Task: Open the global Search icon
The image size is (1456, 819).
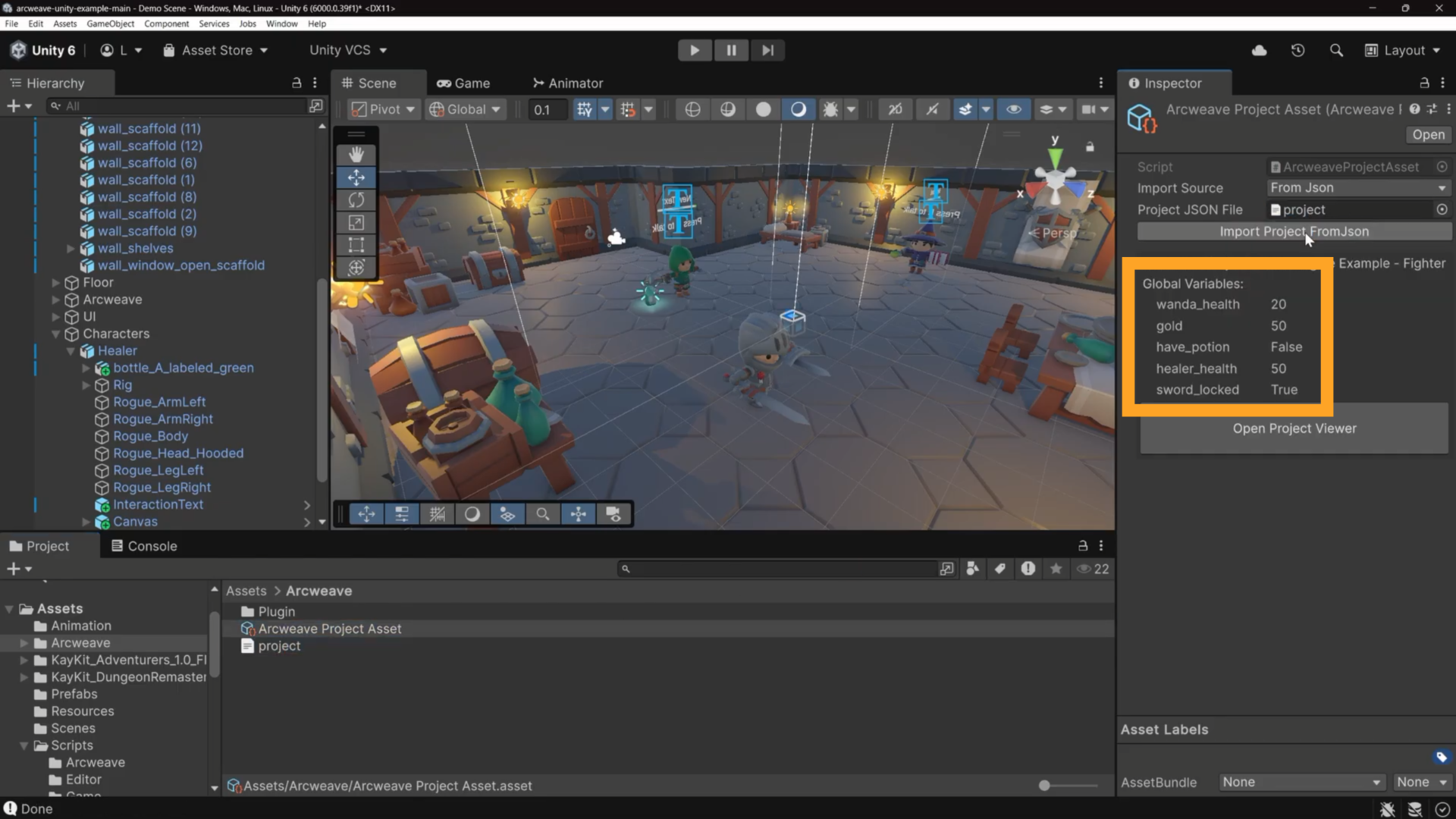Action: [x=1336, y=50]
